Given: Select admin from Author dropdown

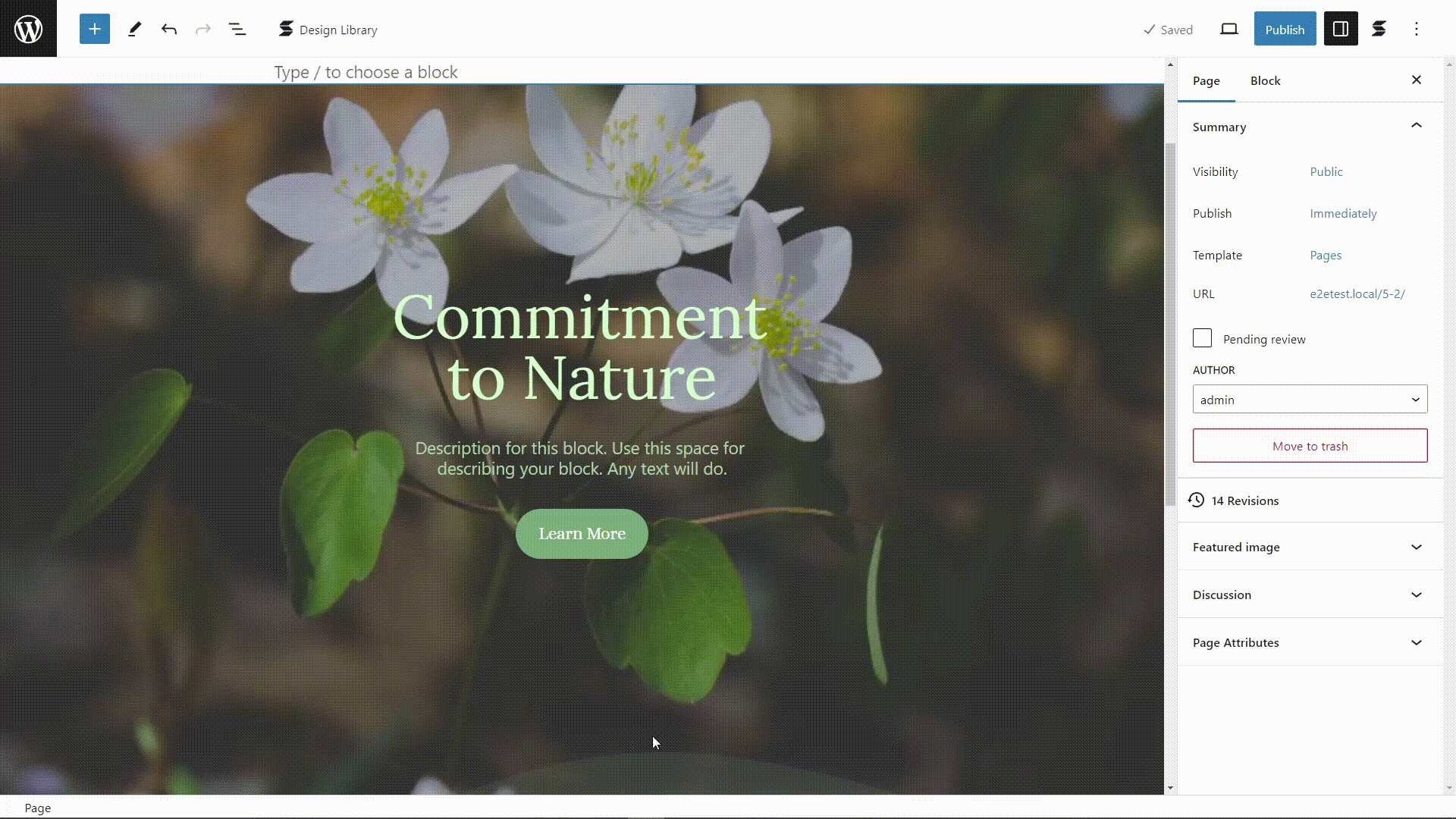Looking at the screenshot, I should tap(1310, 399).
